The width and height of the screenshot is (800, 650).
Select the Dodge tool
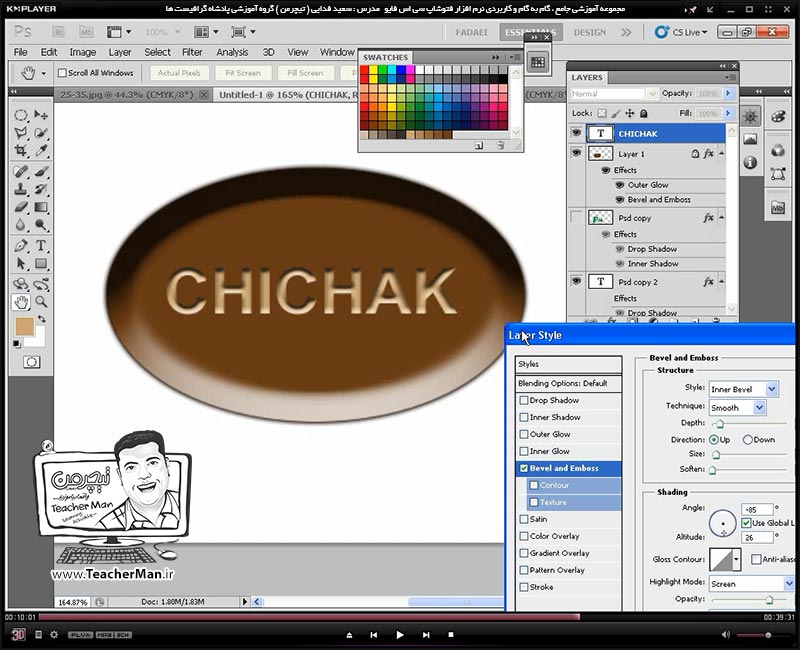pyautogui.click(x=41, y=225)
